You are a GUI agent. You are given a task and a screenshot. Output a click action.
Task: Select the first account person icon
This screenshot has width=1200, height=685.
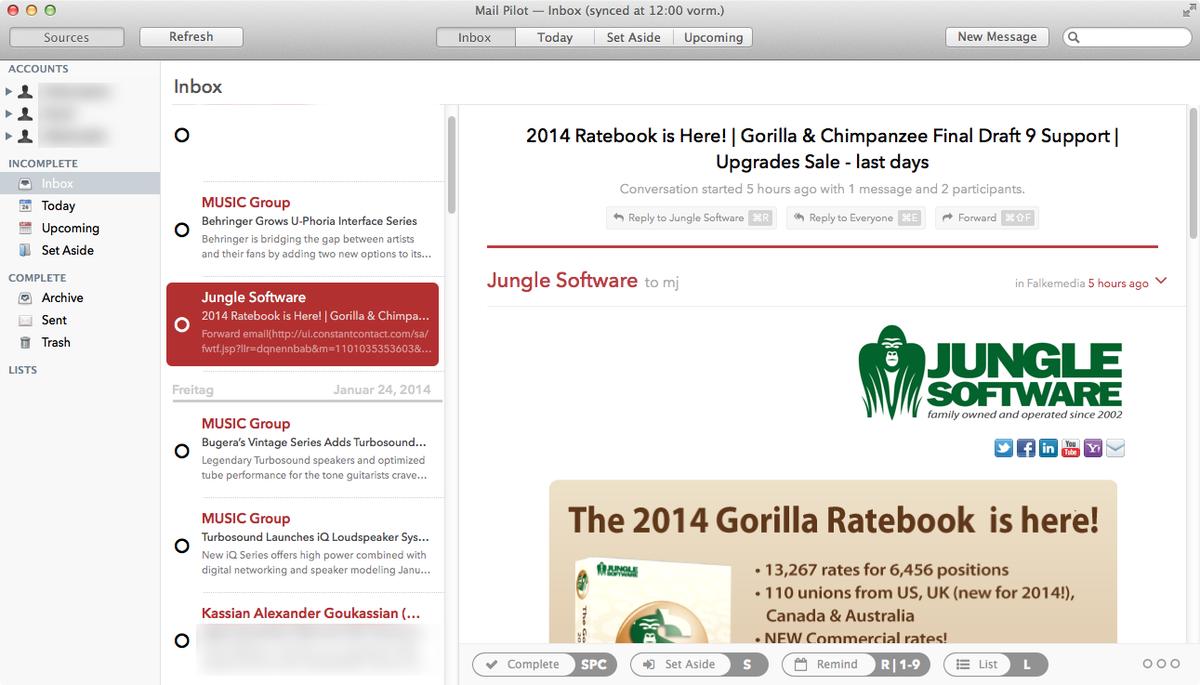click(26, 91)
